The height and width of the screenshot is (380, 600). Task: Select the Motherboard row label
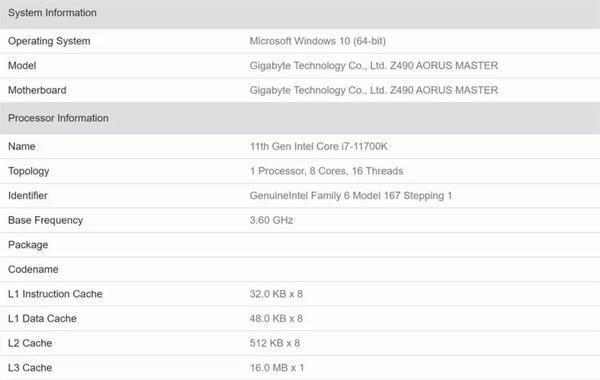point(37,90)
